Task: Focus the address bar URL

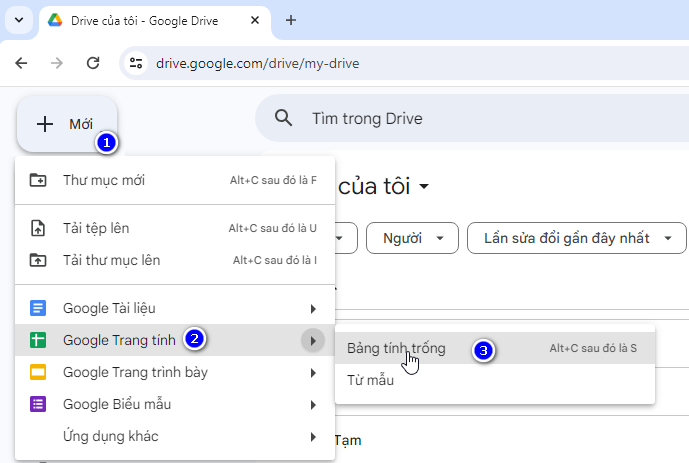Action: (x=257, y=64)
